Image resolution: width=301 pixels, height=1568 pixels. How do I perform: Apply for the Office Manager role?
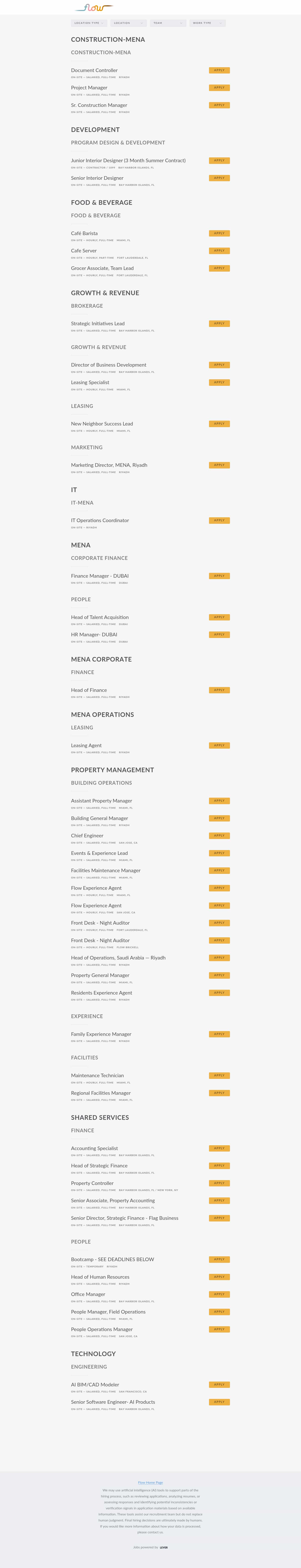219,1294
